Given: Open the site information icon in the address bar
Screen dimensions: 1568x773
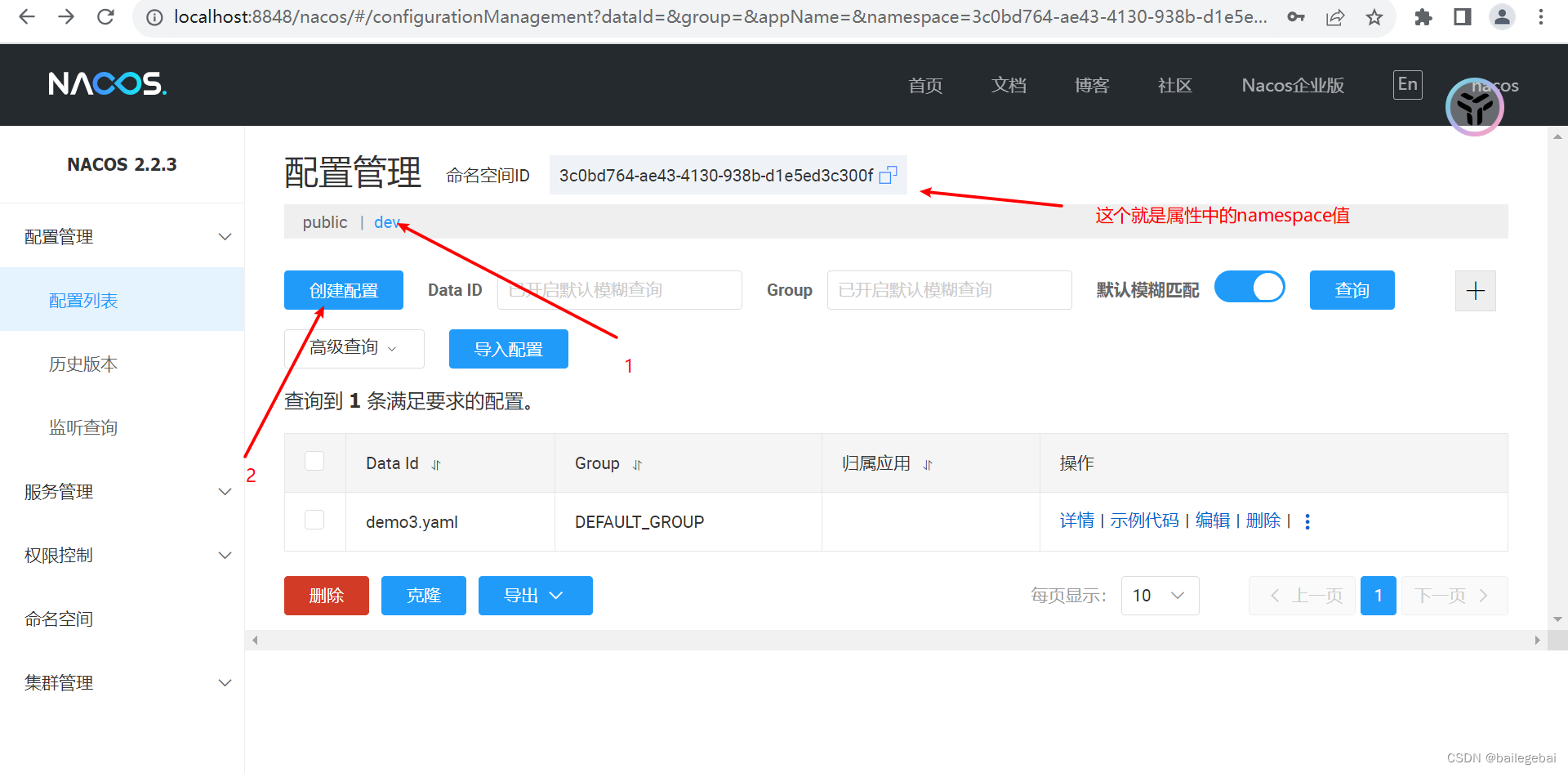Looking at the screenshot, I should click(x=154, y=17).
